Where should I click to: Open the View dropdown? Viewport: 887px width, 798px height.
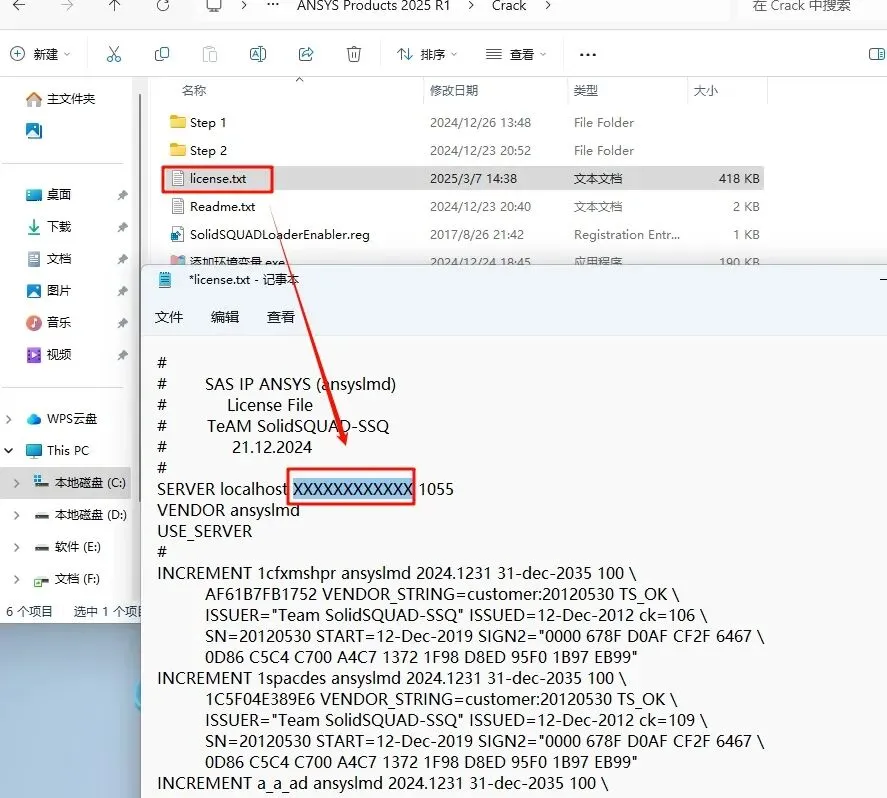(516, 54)
